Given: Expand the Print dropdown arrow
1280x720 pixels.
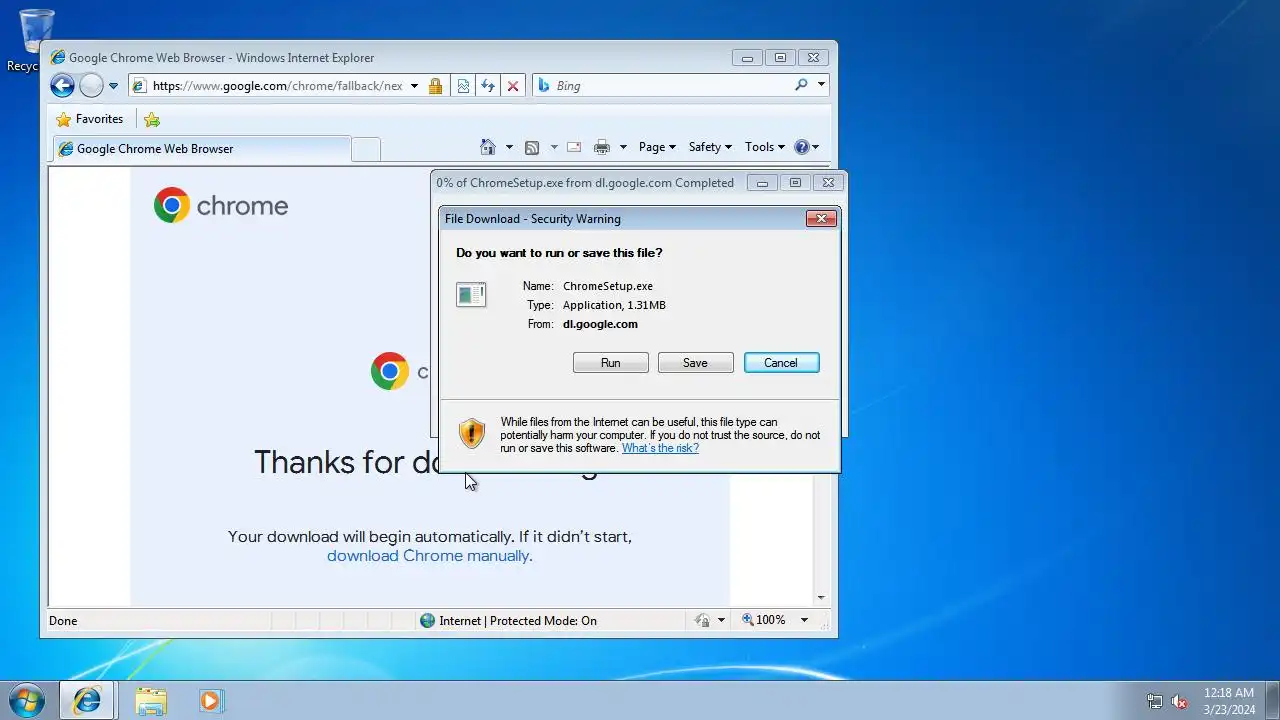Looking at the screenshot, I should (623, 147).
